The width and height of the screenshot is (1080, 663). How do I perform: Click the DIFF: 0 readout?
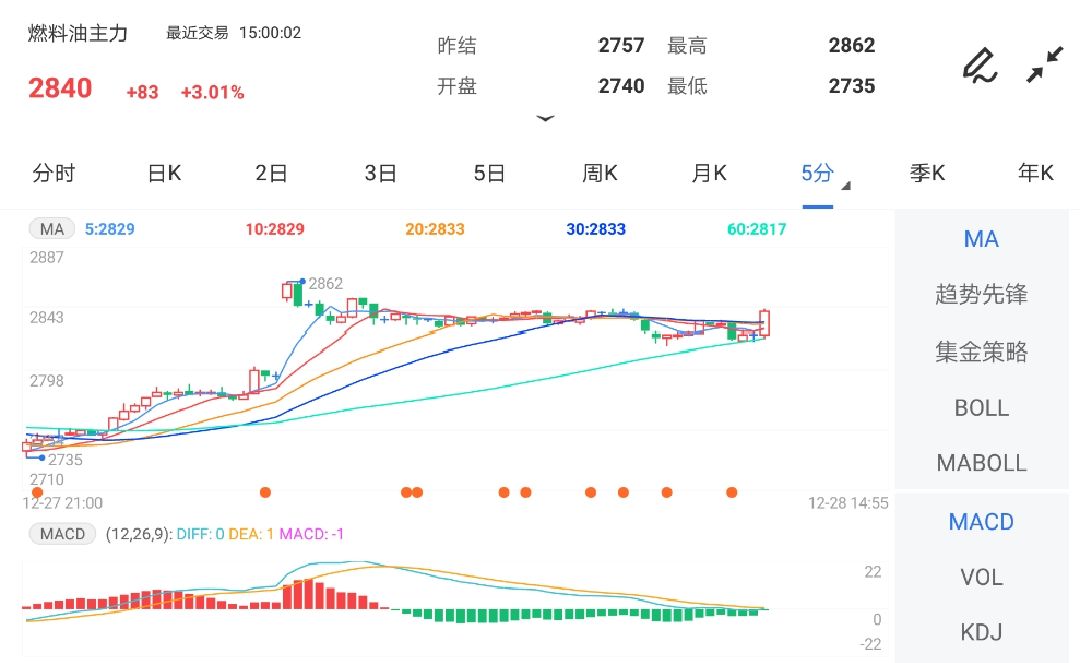tap(200, 534)
